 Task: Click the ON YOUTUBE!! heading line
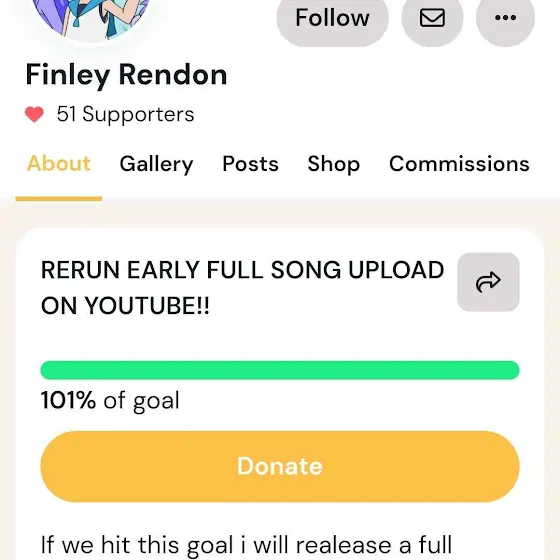pos(125,306)
